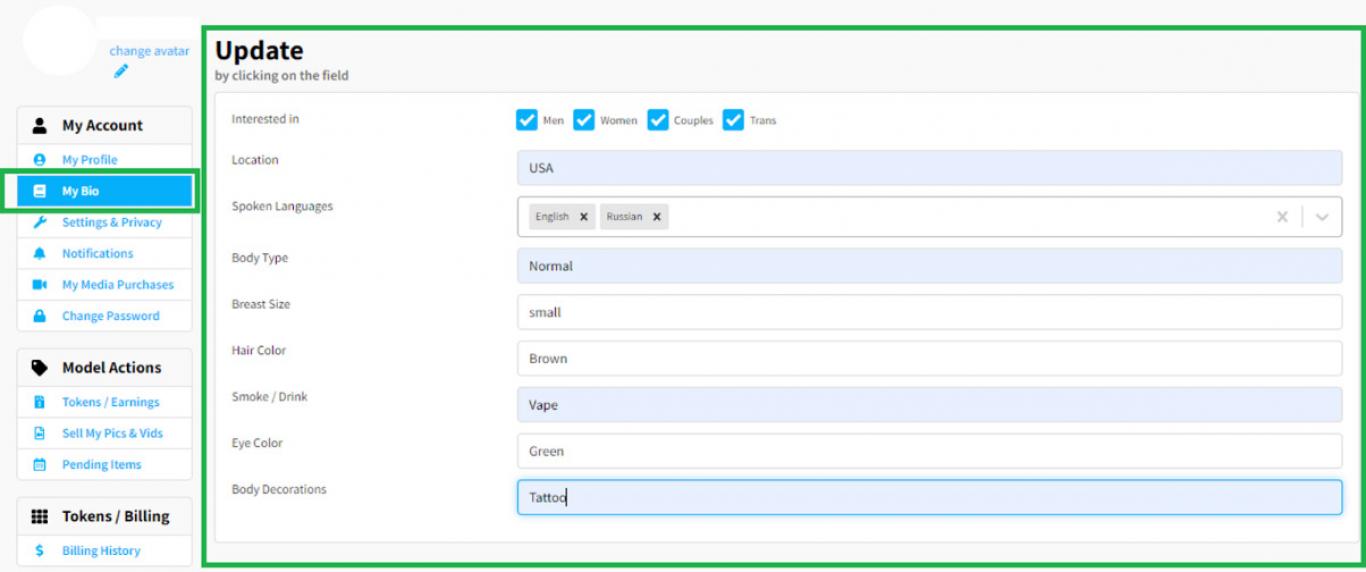Click the My Media Purchases camera icon
Image resolution: width=1366 pixels, height=572 pixels.
(40, 285)
